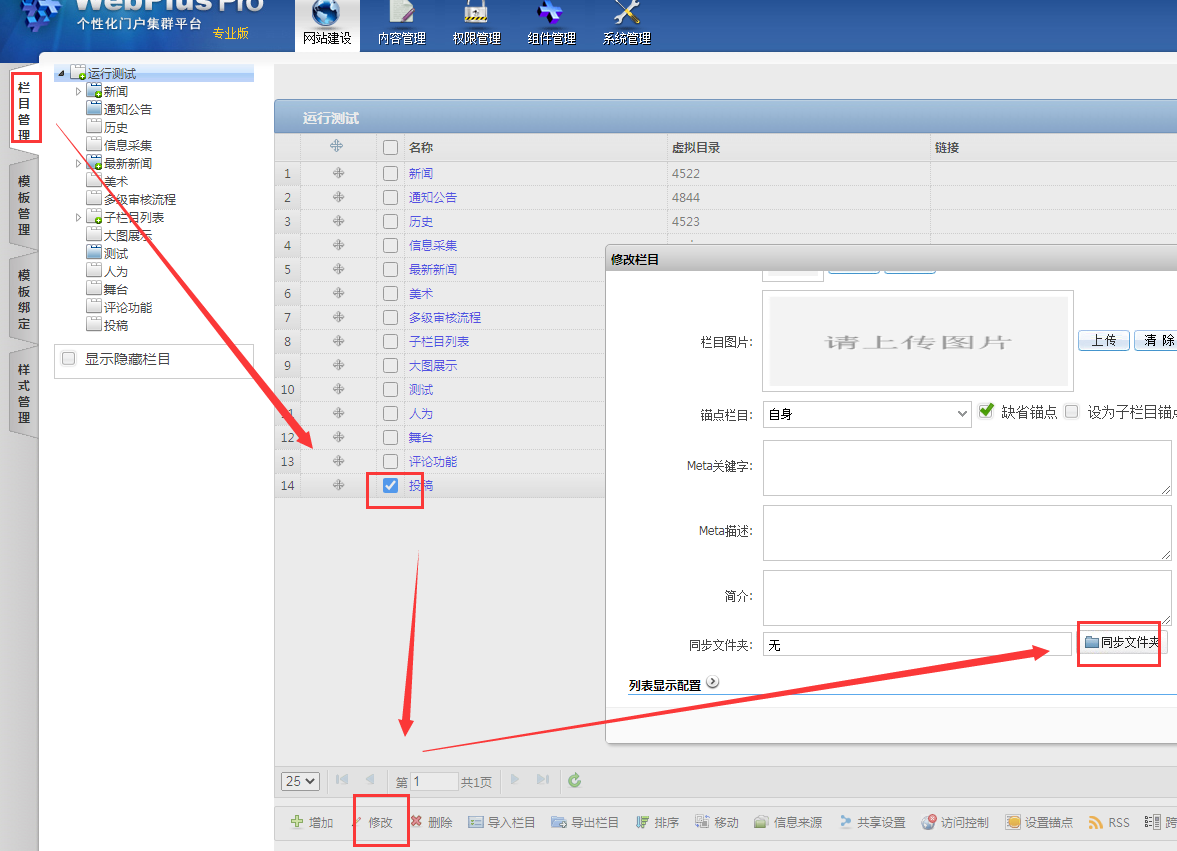Switch to the 样式管理 side tab

24,394
